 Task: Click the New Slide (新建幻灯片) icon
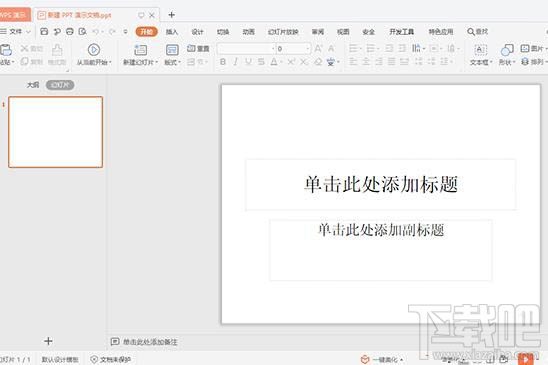140,50
